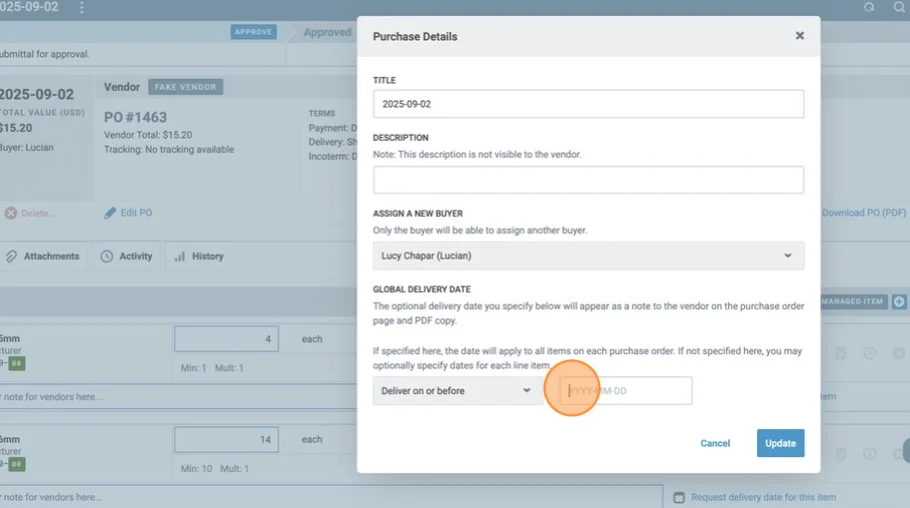Open the Attachments tab

pos(43,256)
